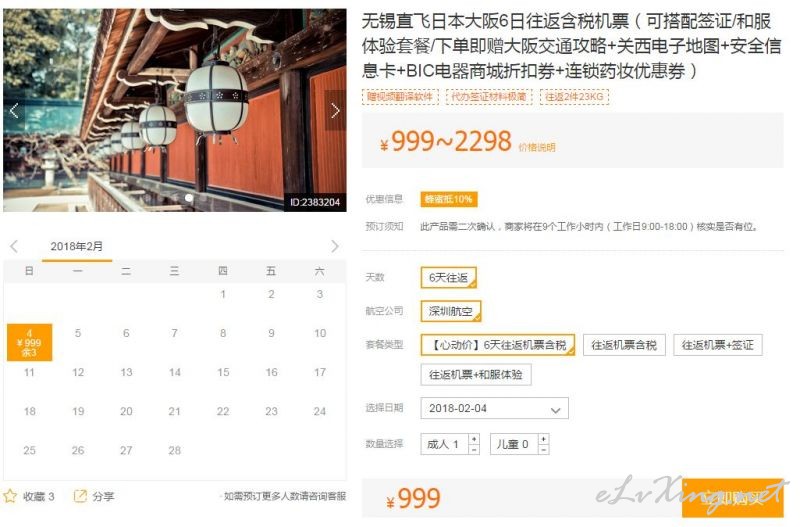Click the 蜂蜜抵10% discount badge
This screenshot has width=800, height=527.
click(448, 199)
